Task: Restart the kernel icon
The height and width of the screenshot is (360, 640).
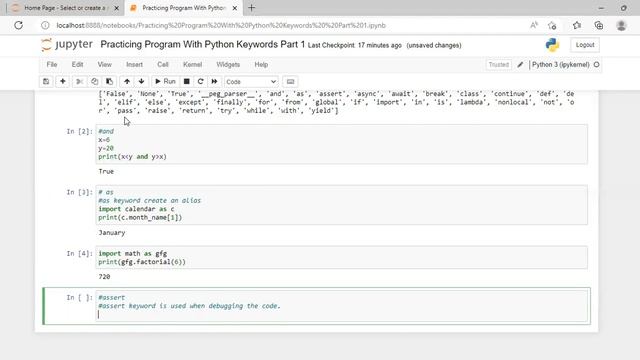Action: point(200,82)
